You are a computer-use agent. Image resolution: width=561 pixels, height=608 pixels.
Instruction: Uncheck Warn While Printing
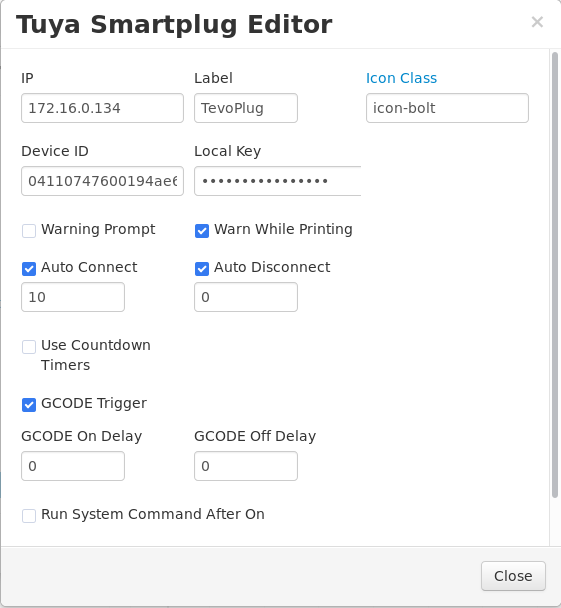[202, 231]
